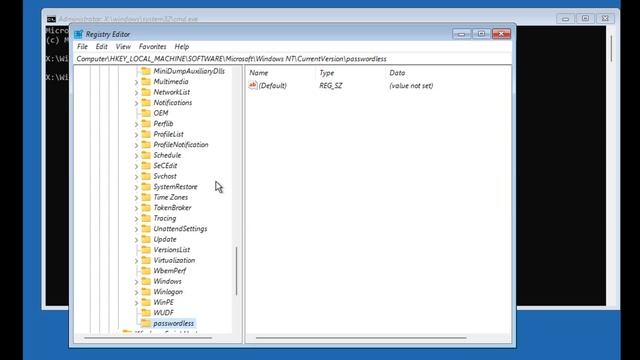
Task: Open the Help menu
Action: tap(182, 47)
